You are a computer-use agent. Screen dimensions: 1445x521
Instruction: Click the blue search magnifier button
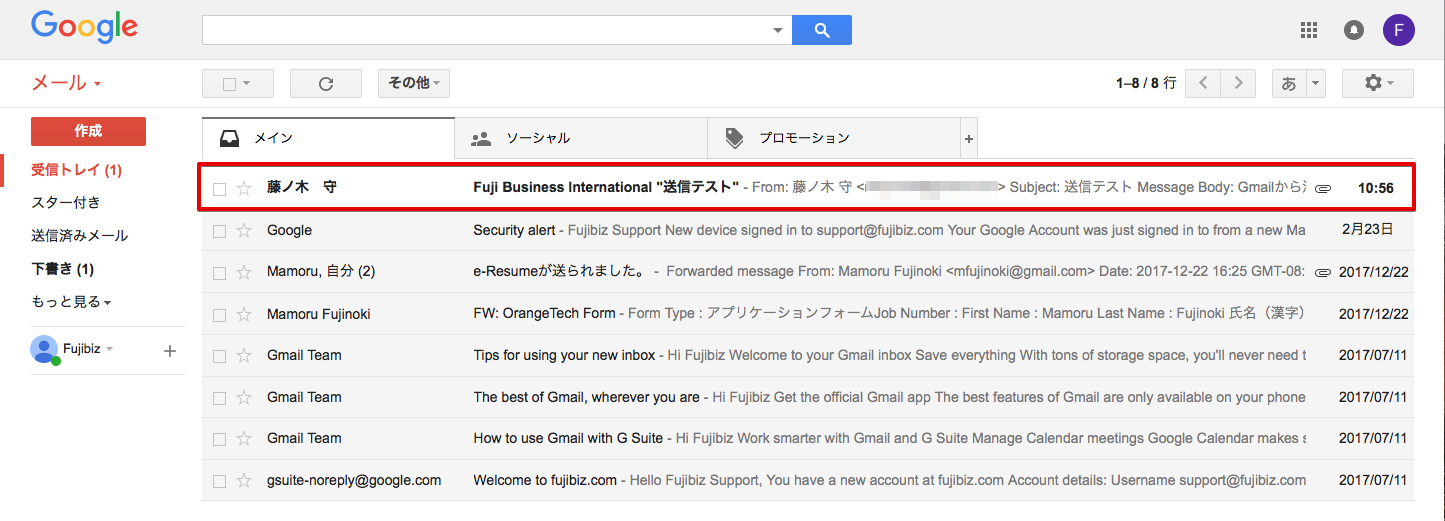coord(821,30)
